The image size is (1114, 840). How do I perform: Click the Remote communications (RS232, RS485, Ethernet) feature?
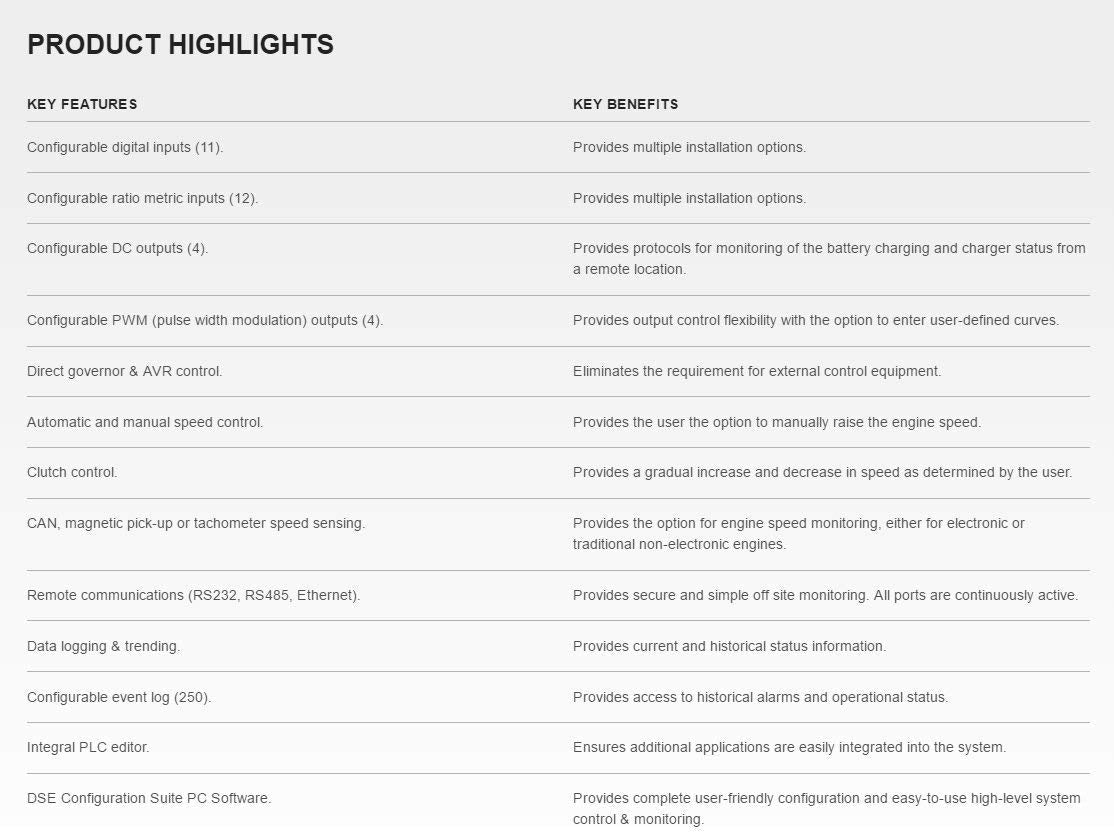193,596
